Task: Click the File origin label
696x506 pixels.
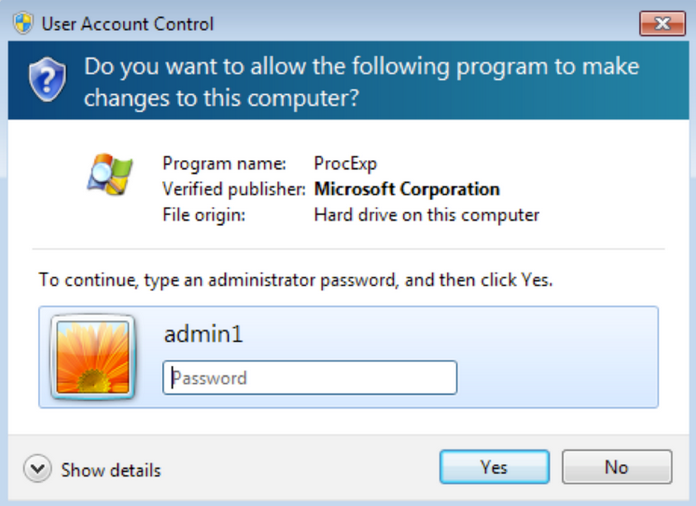Action: 204,215
